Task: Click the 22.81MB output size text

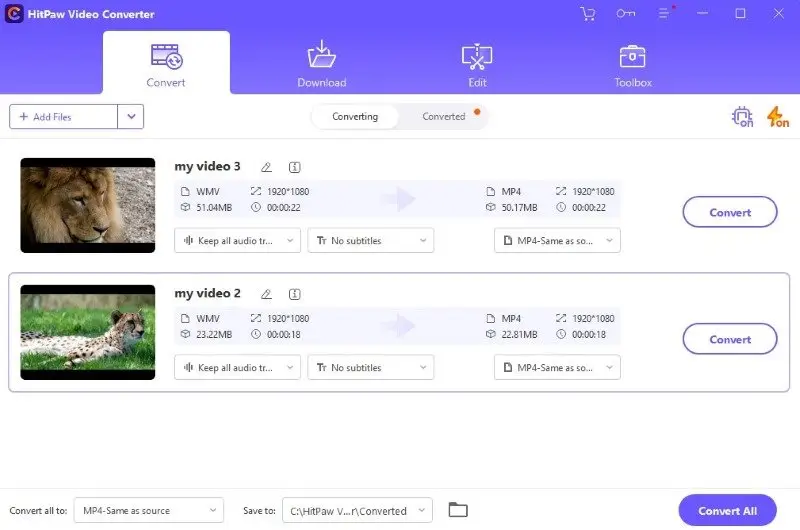Action: point(519,335)
